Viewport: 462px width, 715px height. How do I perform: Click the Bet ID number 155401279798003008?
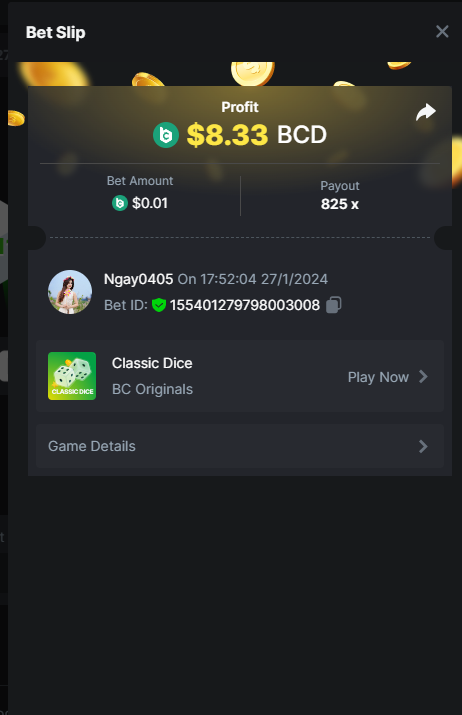coord(245,305)
